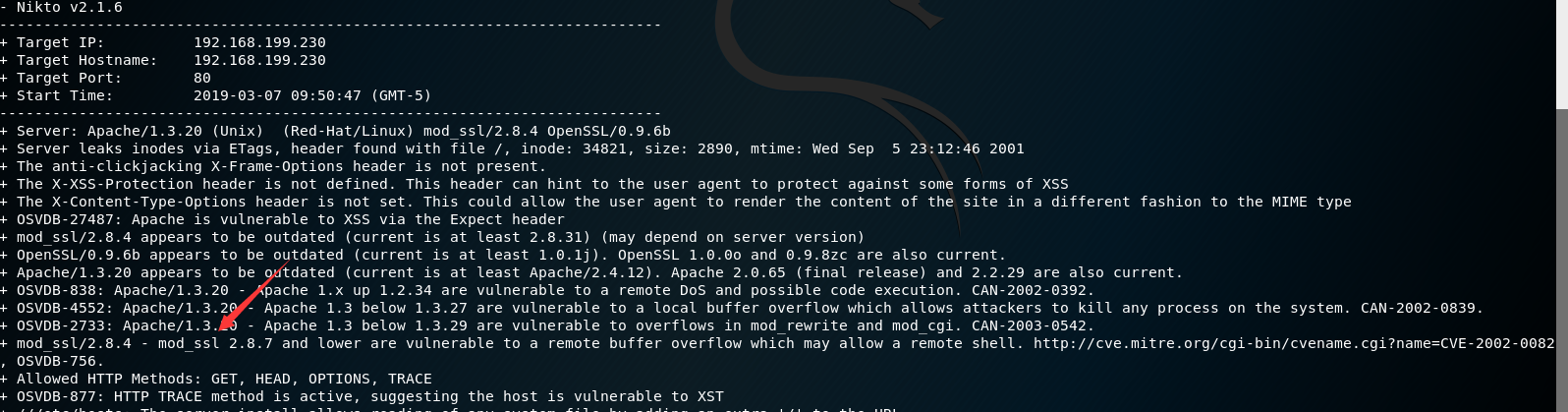Click the Start Time timestamp value
The height and width of the screenshot is (412, 1568).
[x=311, y=96]
